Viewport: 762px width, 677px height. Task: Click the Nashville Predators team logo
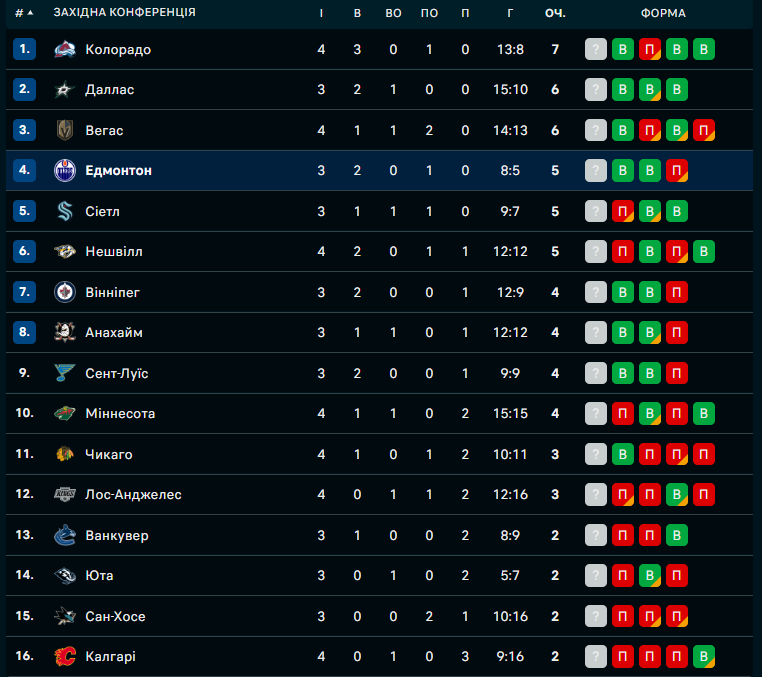coord(65,252)
